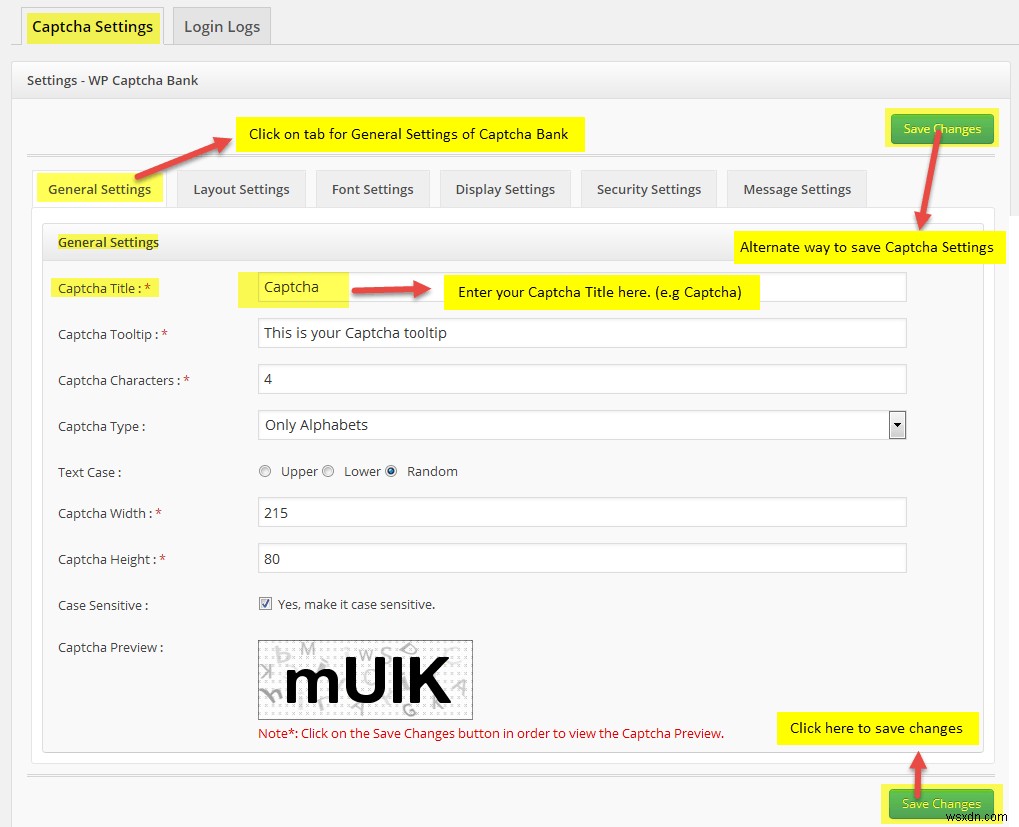Return to the General Settings tab
The height and width of the screenshot is (827, 1019).
(99, 188)
